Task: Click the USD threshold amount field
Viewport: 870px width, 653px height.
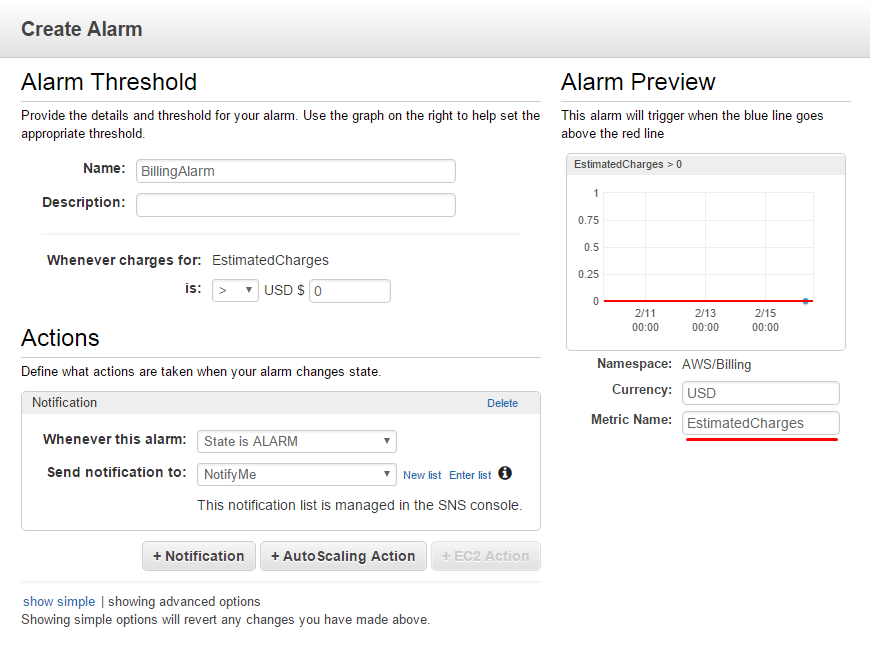Action: pyautogui.click(x=350, y=291)
